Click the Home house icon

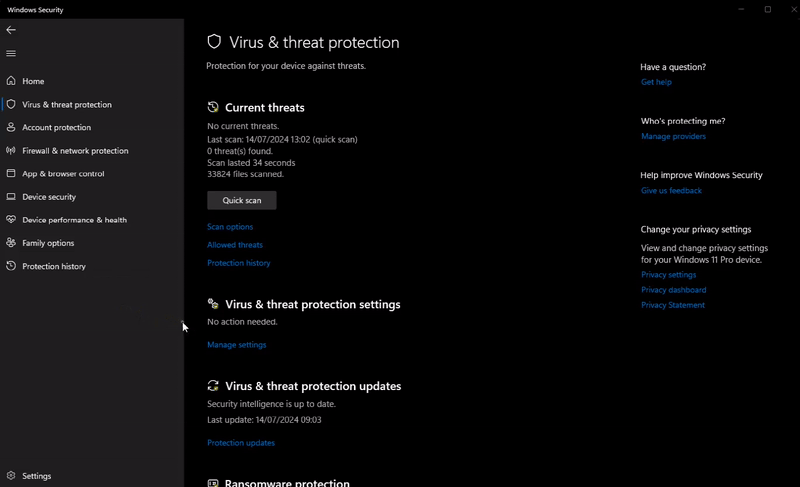coord(11,81)
